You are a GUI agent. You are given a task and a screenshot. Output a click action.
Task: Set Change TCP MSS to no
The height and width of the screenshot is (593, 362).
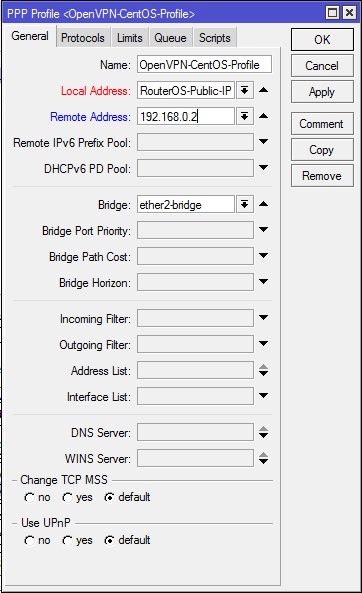[30, 497]
